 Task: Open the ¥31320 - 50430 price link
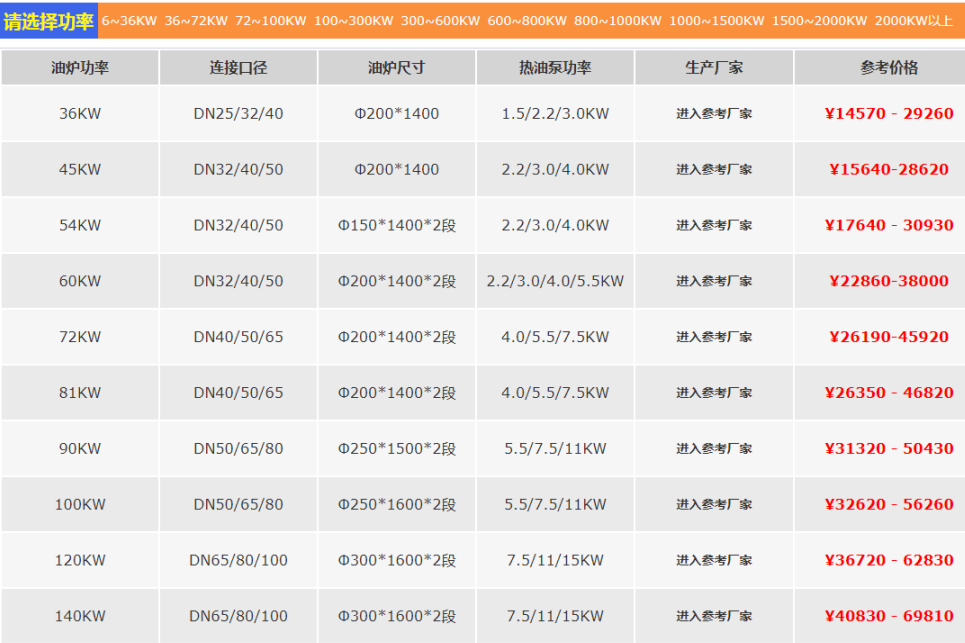click(889, 449)
